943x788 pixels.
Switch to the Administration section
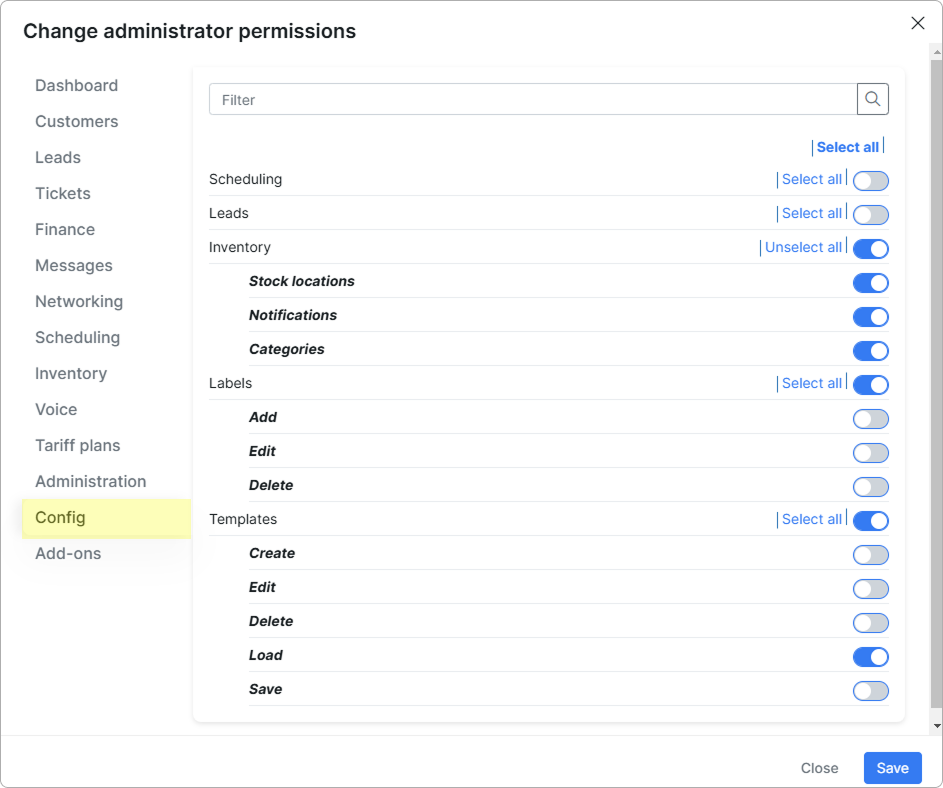tap(90, 481)
